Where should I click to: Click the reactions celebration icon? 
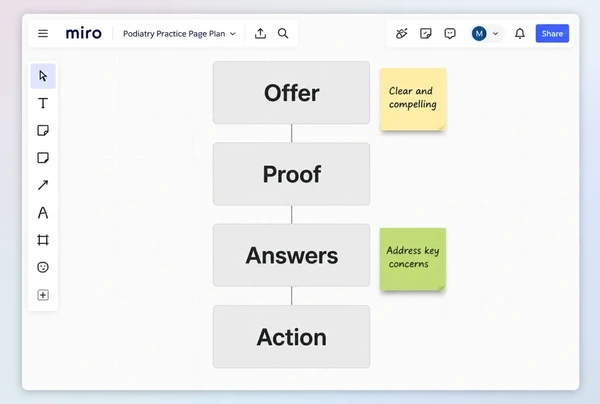pyautogui.click(x=401, y=34)
